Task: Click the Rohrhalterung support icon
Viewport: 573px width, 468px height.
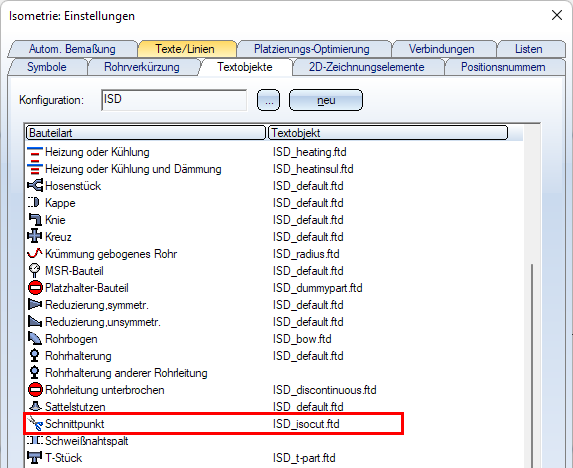Action: [34, 356]
